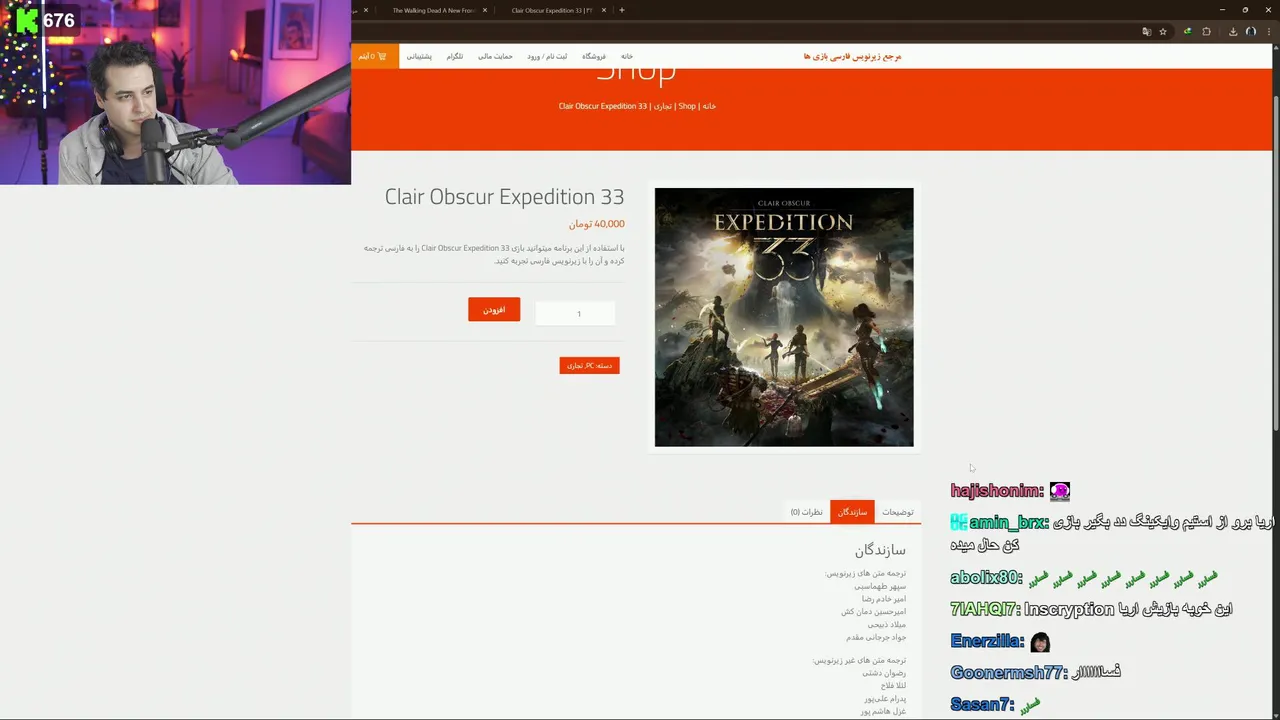
Task: Open the توضیحات description tab
Action: click(x=897, y=512)
